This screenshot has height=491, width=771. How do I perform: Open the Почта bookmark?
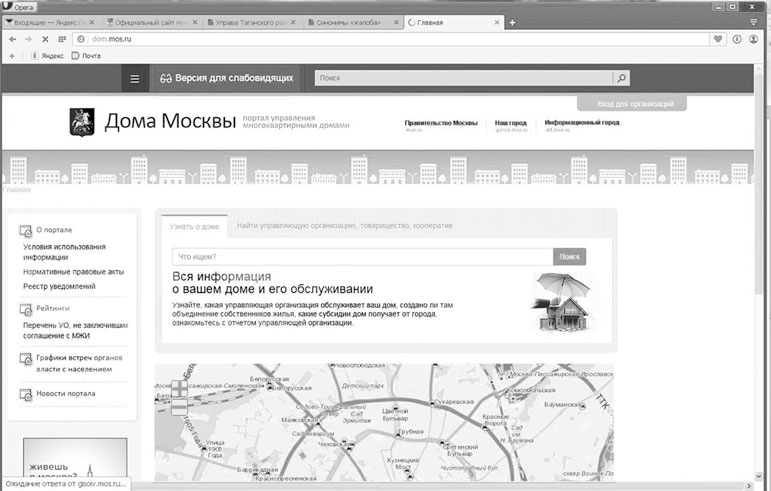point(87,56)
